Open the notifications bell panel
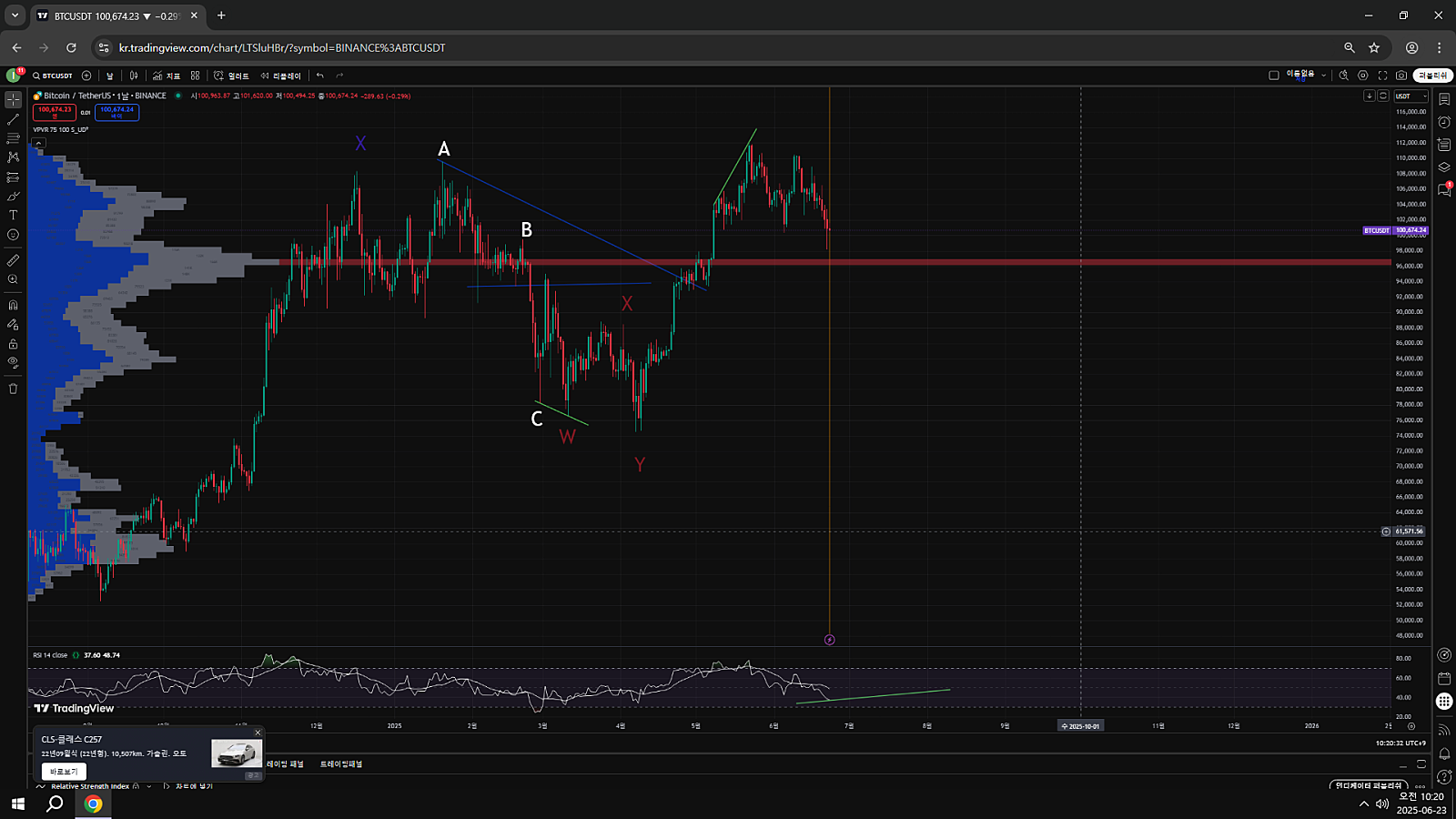This screenshot has width=1456, height=819. [1444, 753]
